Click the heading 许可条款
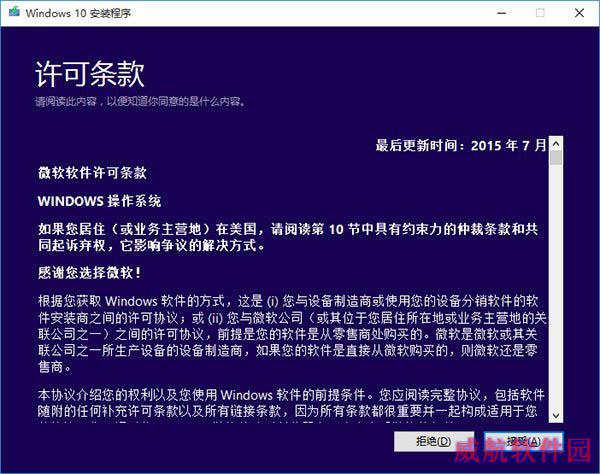600x474 pixels. 90,73
